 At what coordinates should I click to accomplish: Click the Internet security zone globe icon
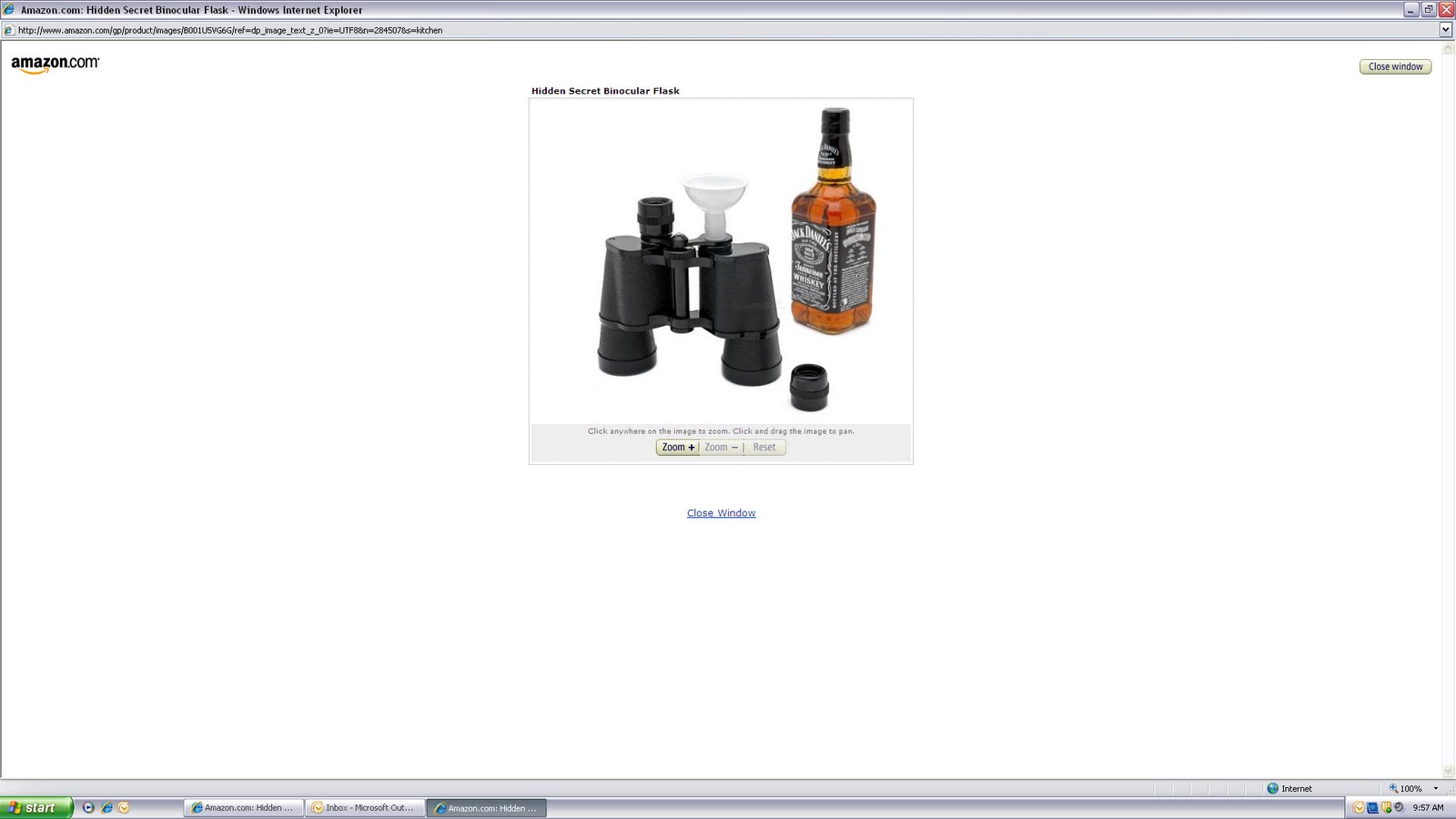coord(1273,789)
